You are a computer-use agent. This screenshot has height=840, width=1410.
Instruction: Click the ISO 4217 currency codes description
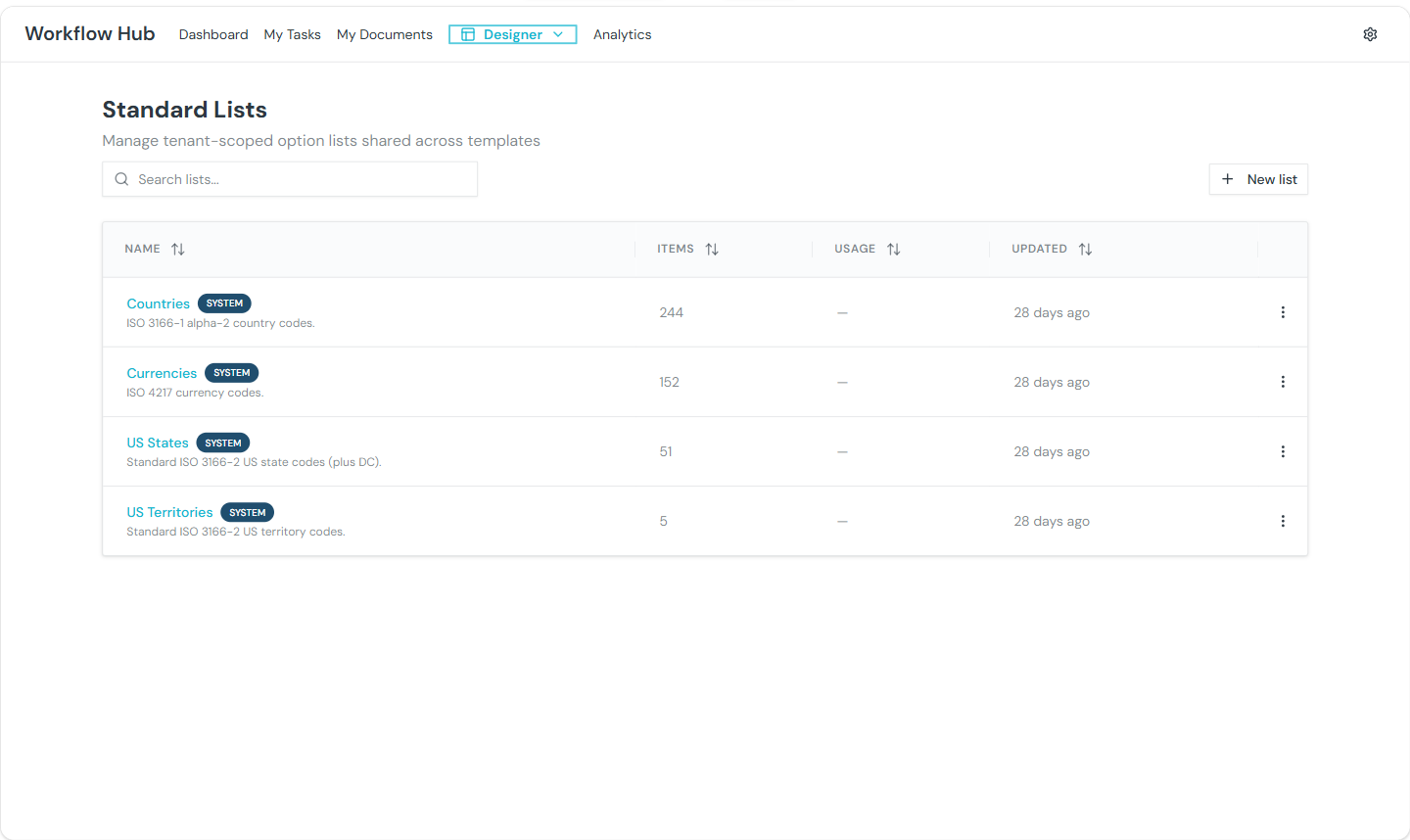coord(195,393)
